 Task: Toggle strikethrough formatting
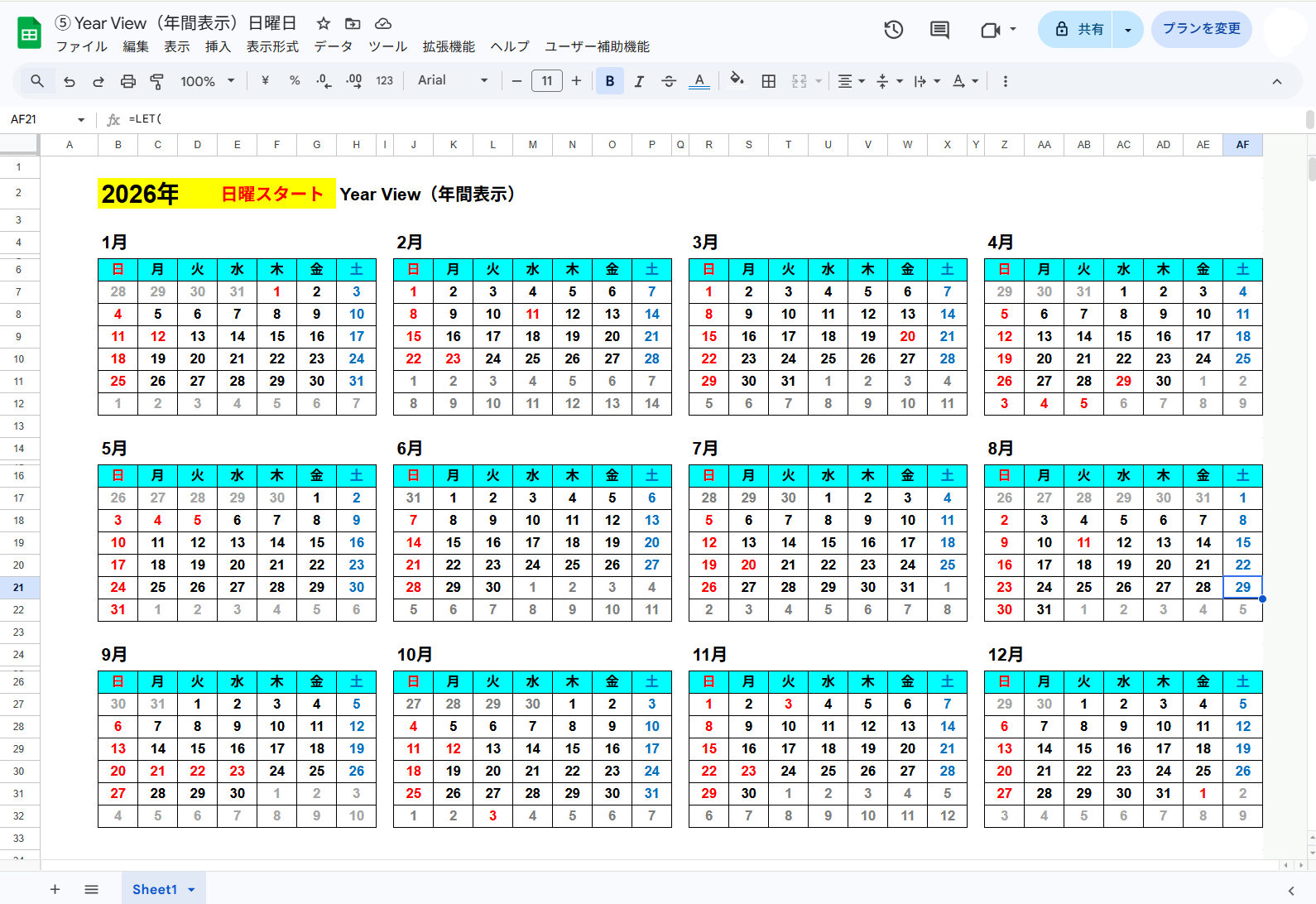pyautogui.click(x=669, y=81)
